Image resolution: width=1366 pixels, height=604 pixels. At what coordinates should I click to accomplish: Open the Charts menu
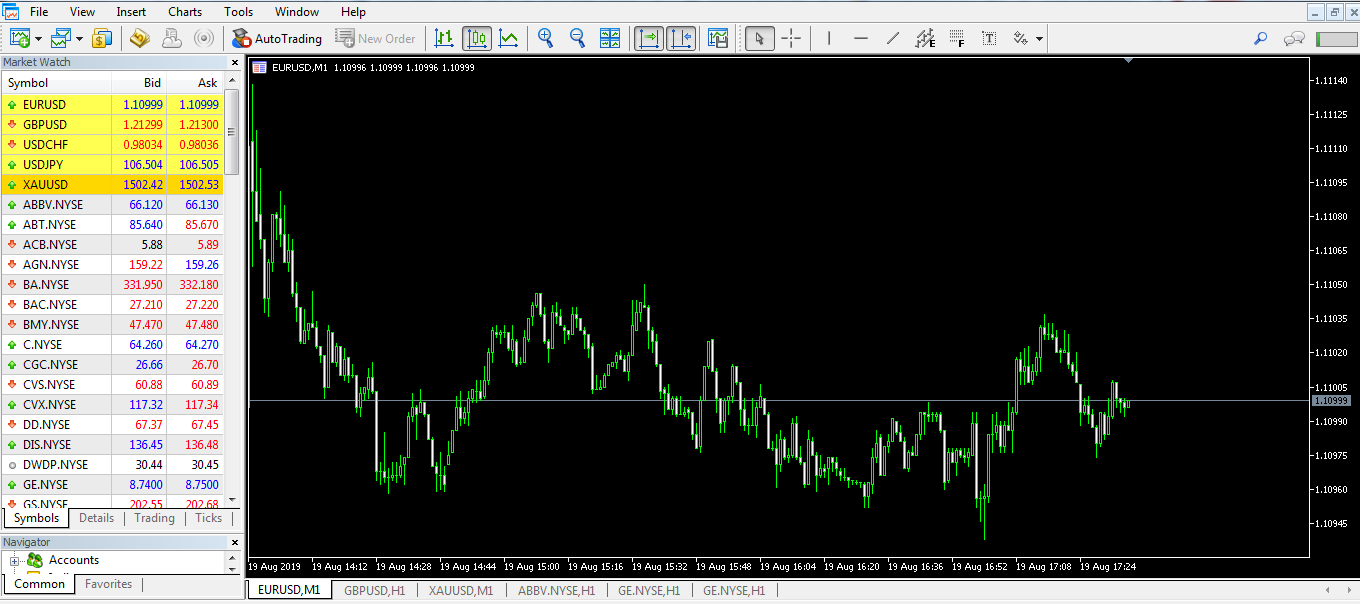pyautogui.click(x=185, y=12)
